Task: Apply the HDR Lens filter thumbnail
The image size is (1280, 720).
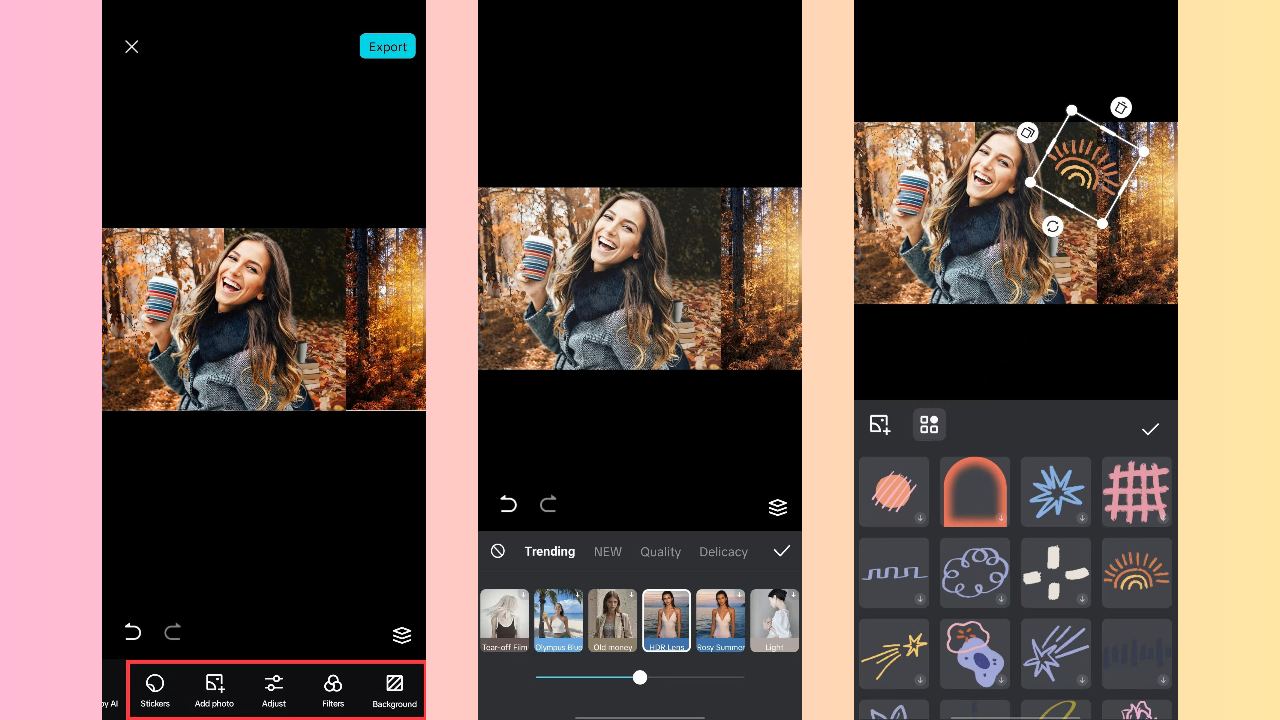Action: [x=666, y=620]
